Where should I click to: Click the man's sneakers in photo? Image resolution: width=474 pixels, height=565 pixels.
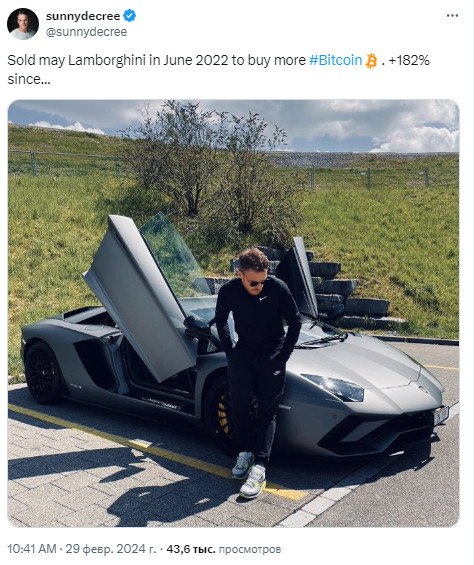coord(249,476)
